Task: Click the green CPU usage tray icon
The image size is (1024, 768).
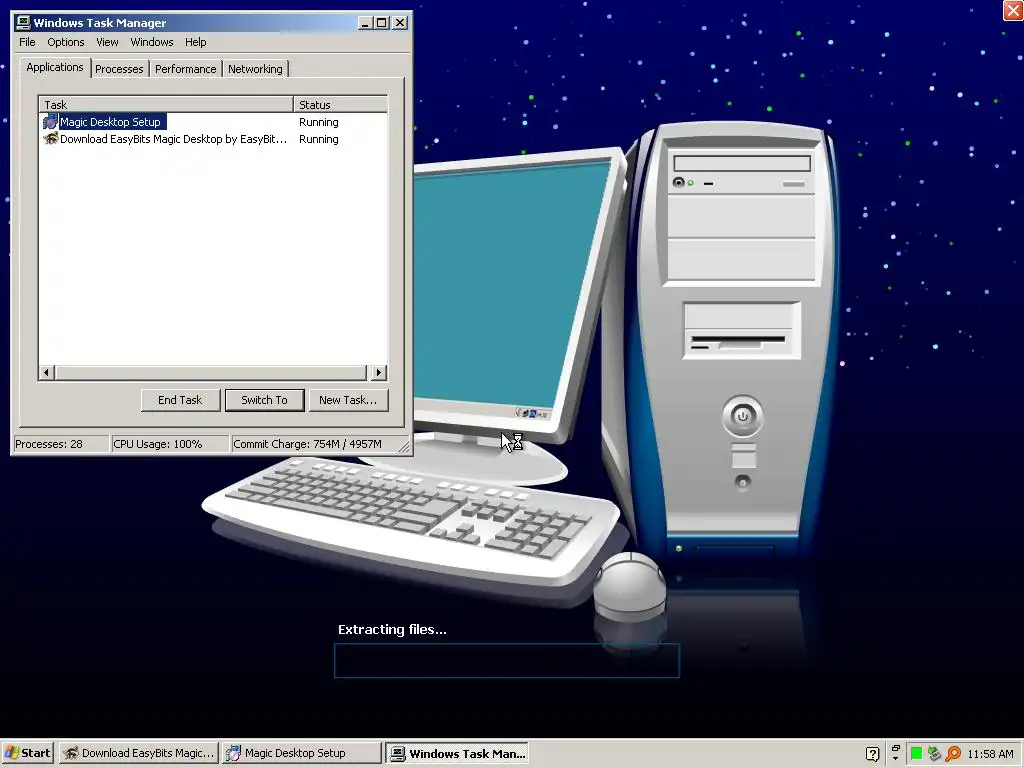Action: point(916,754)
